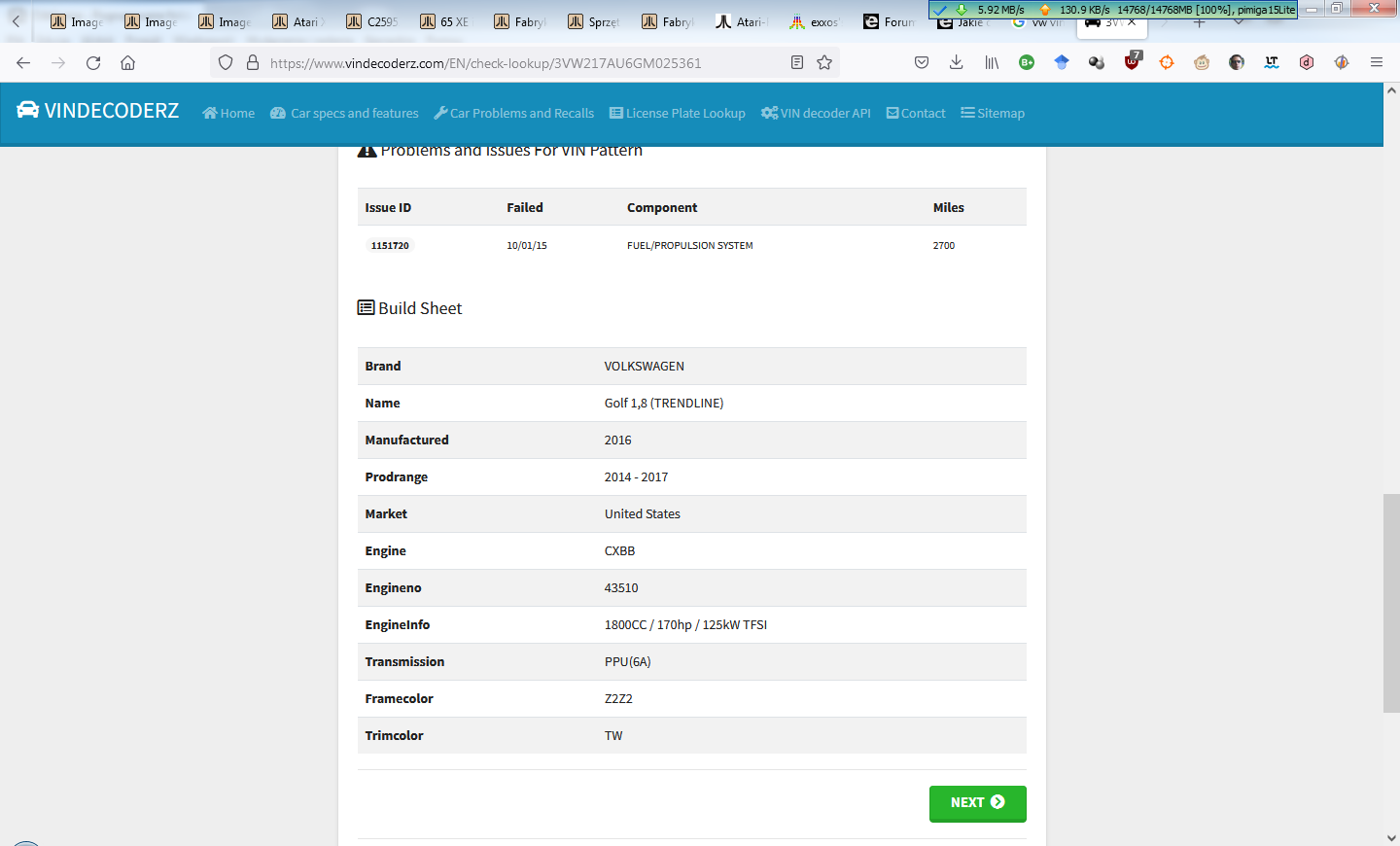Viewport: 1400px width, 846px height.
Task: Click the scrollbar up arrow
Action: point(1391,90)
